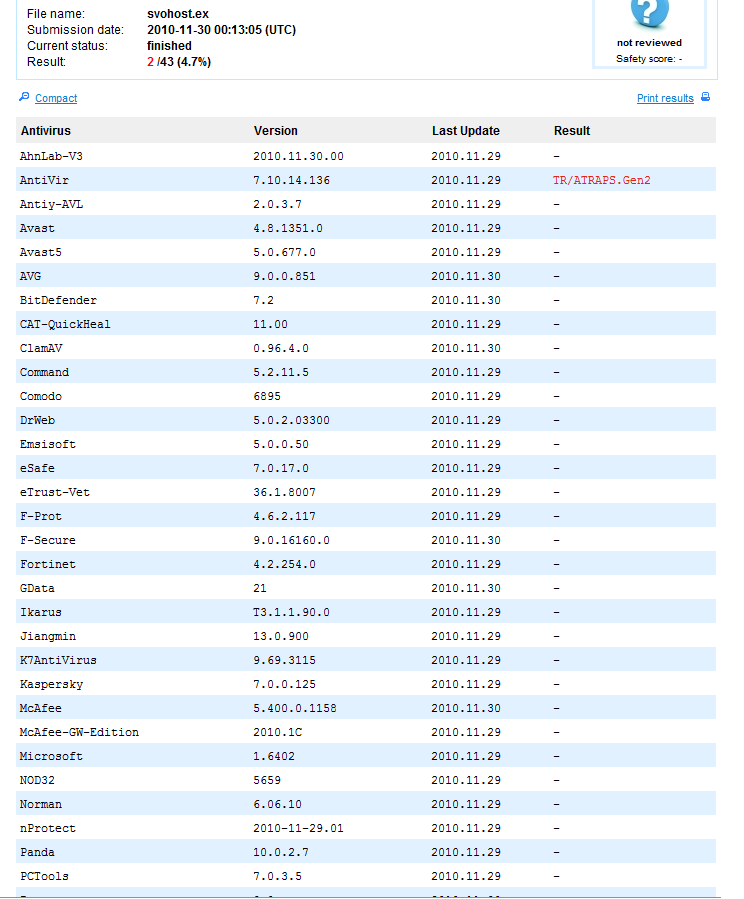The image size is (744, 899).
Task: Click the DrWeb row name
Action: tap(37, 420)
